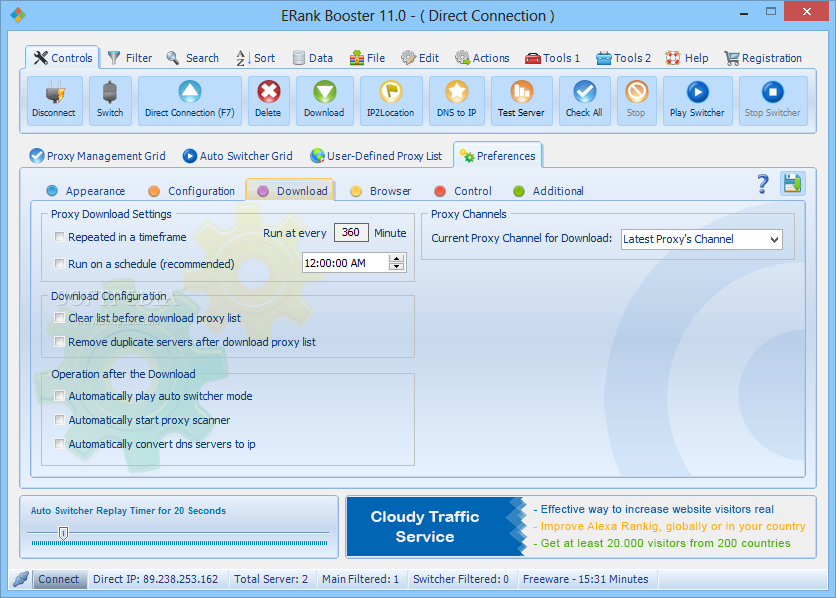Click the red Delete icon
This screenshot has height=598, width=836.
pyautogui.click(x=269, y=92)
